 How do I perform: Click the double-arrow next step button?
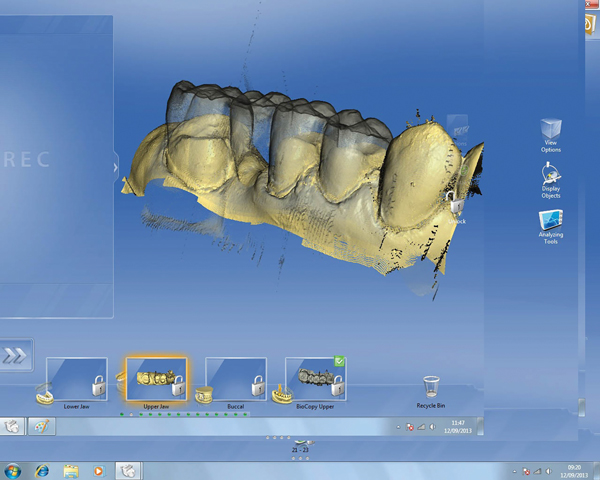tap(16, 354)
